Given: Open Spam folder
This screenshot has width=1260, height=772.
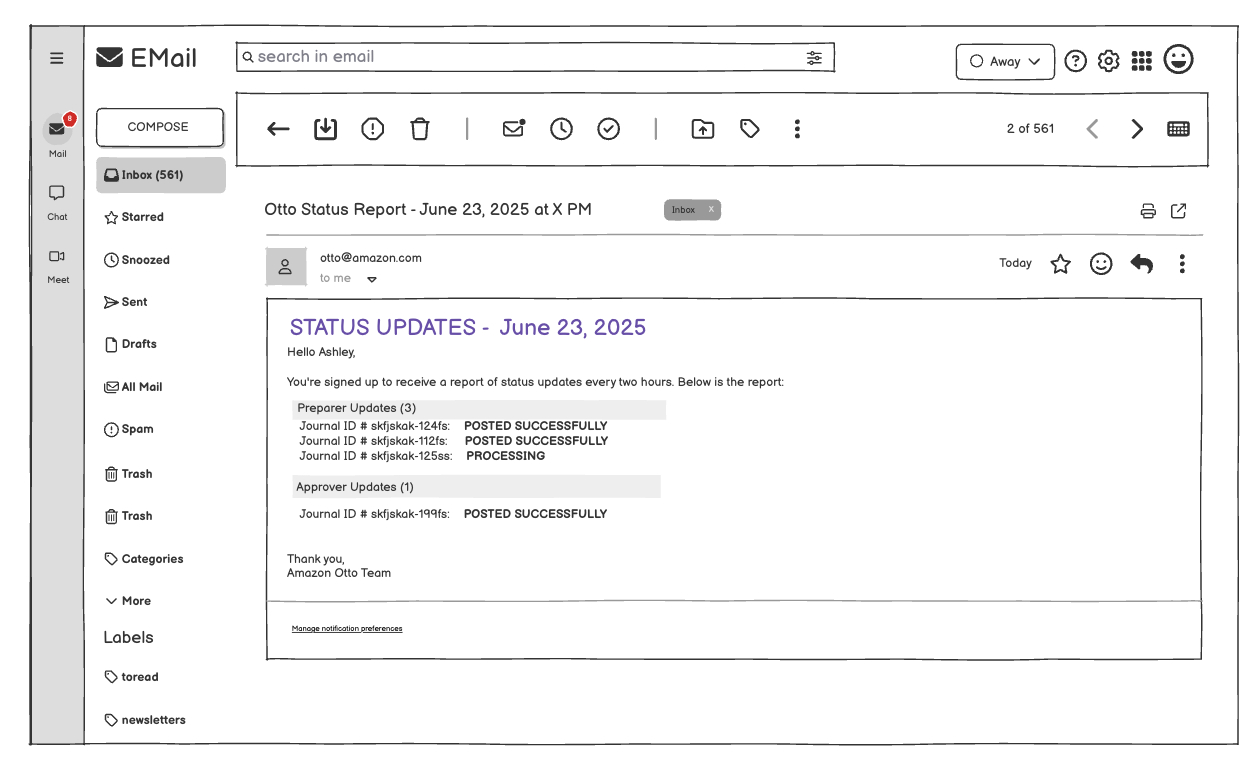Looking at the screenshot, I should [129, 429].
